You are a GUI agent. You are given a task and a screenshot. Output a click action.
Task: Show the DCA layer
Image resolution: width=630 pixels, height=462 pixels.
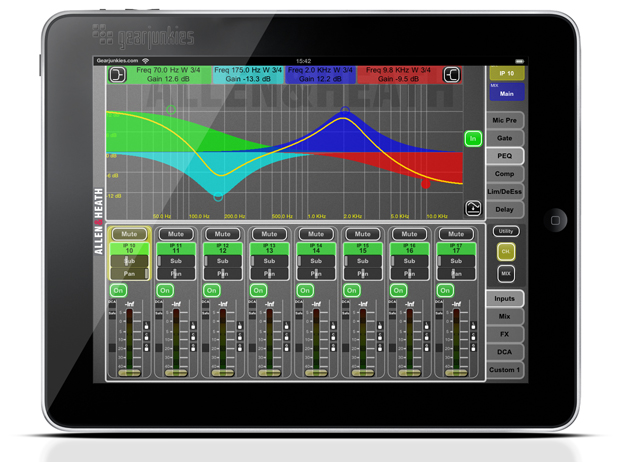505,352
